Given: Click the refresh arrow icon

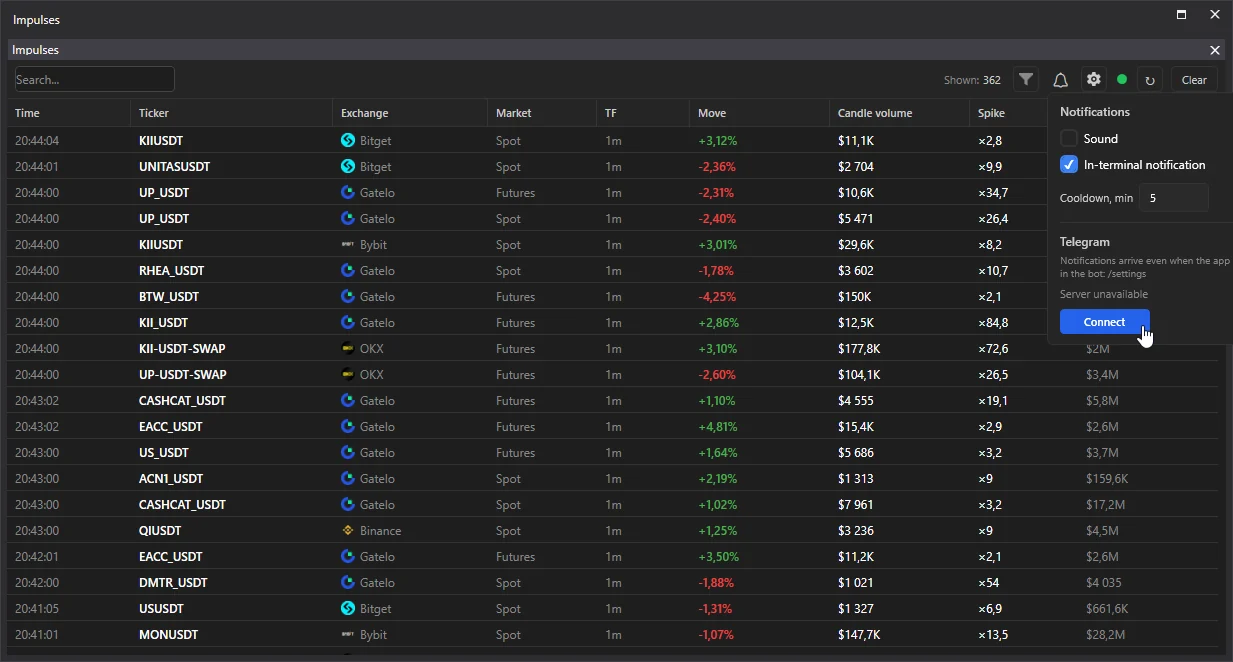Looking at the screenshot, I should pyautogui.click(x=1150, y=80).
